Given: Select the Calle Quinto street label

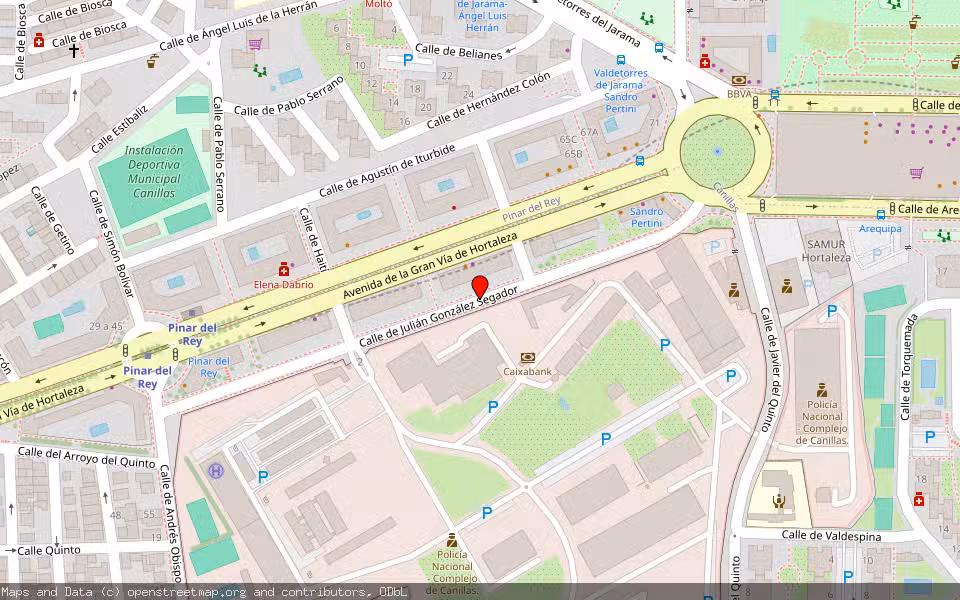Looking at the screenshot, I should pyautogui.click(x=49, y=550).
